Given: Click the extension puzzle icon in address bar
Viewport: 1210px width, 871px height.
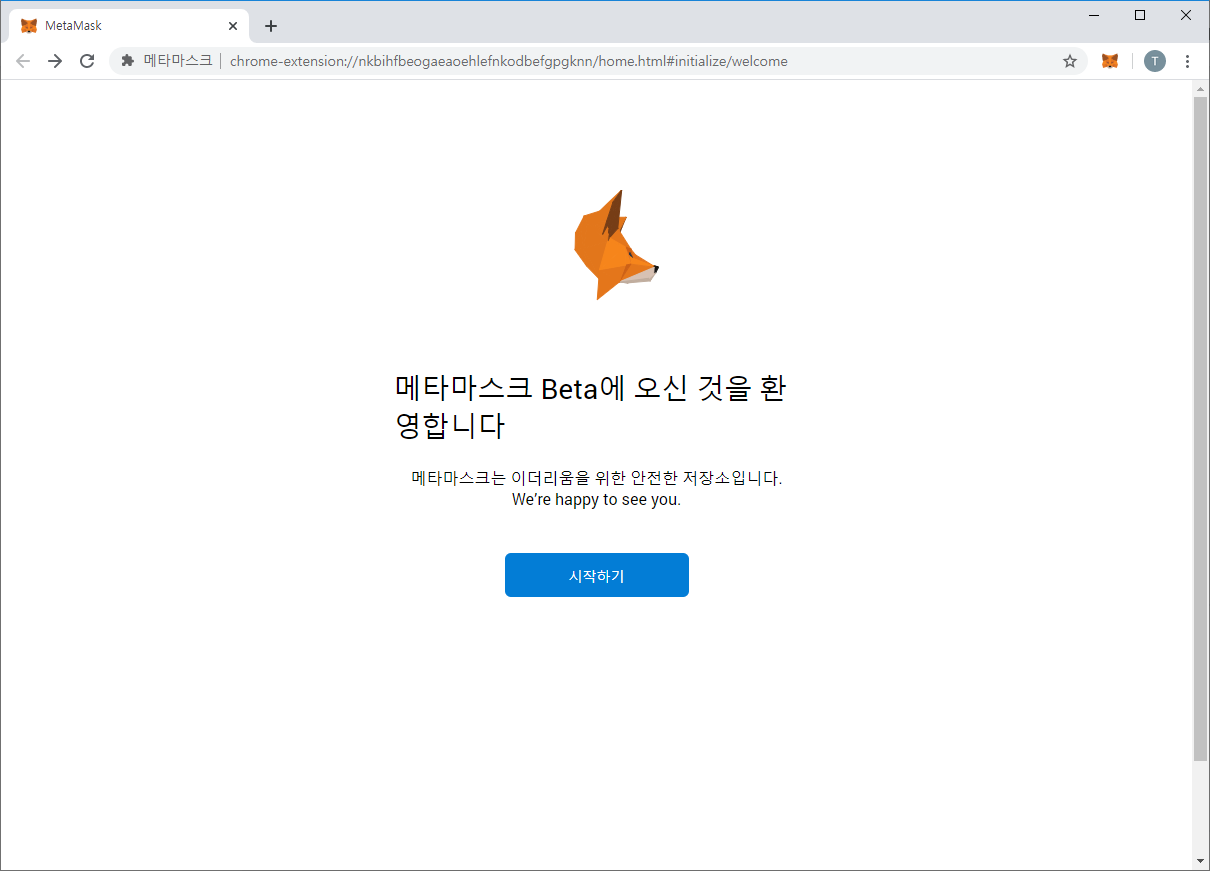Looking at the screenshot, I should [128, 61].
